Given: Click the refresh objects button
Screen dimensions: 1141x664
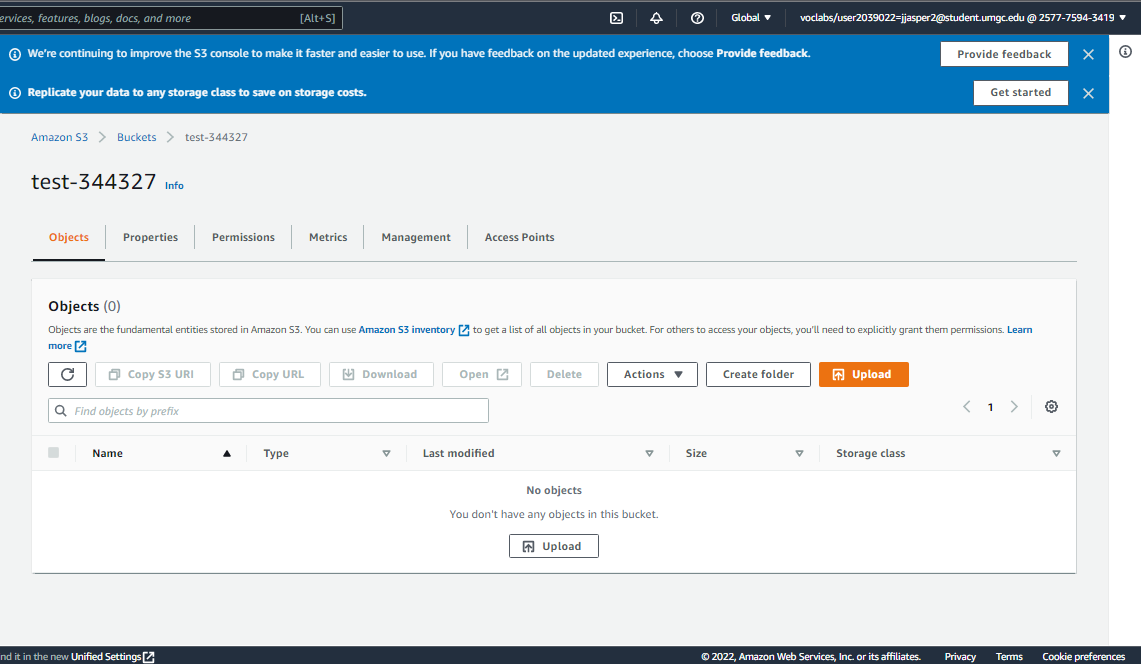Looking at the screenshot, I should [x=67, y=374].
